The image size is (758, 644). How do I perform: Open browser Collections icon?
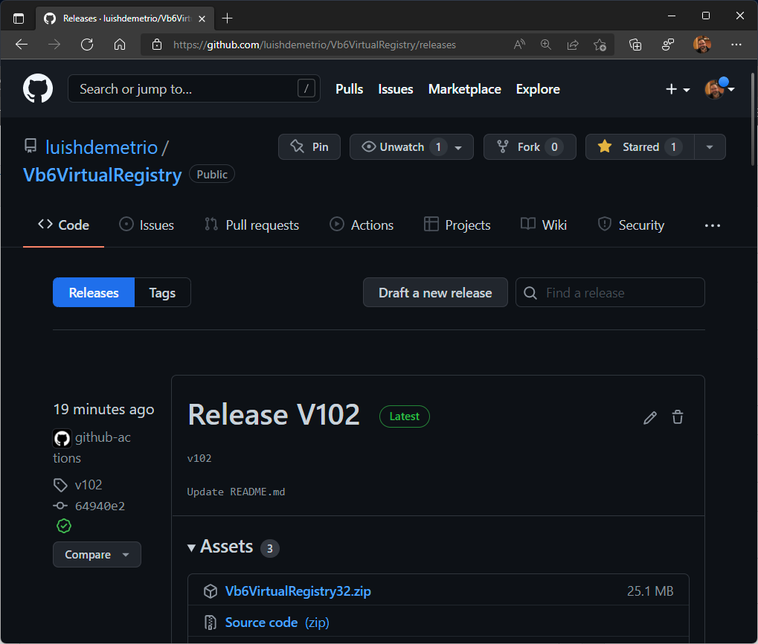[x=635, y=44]
